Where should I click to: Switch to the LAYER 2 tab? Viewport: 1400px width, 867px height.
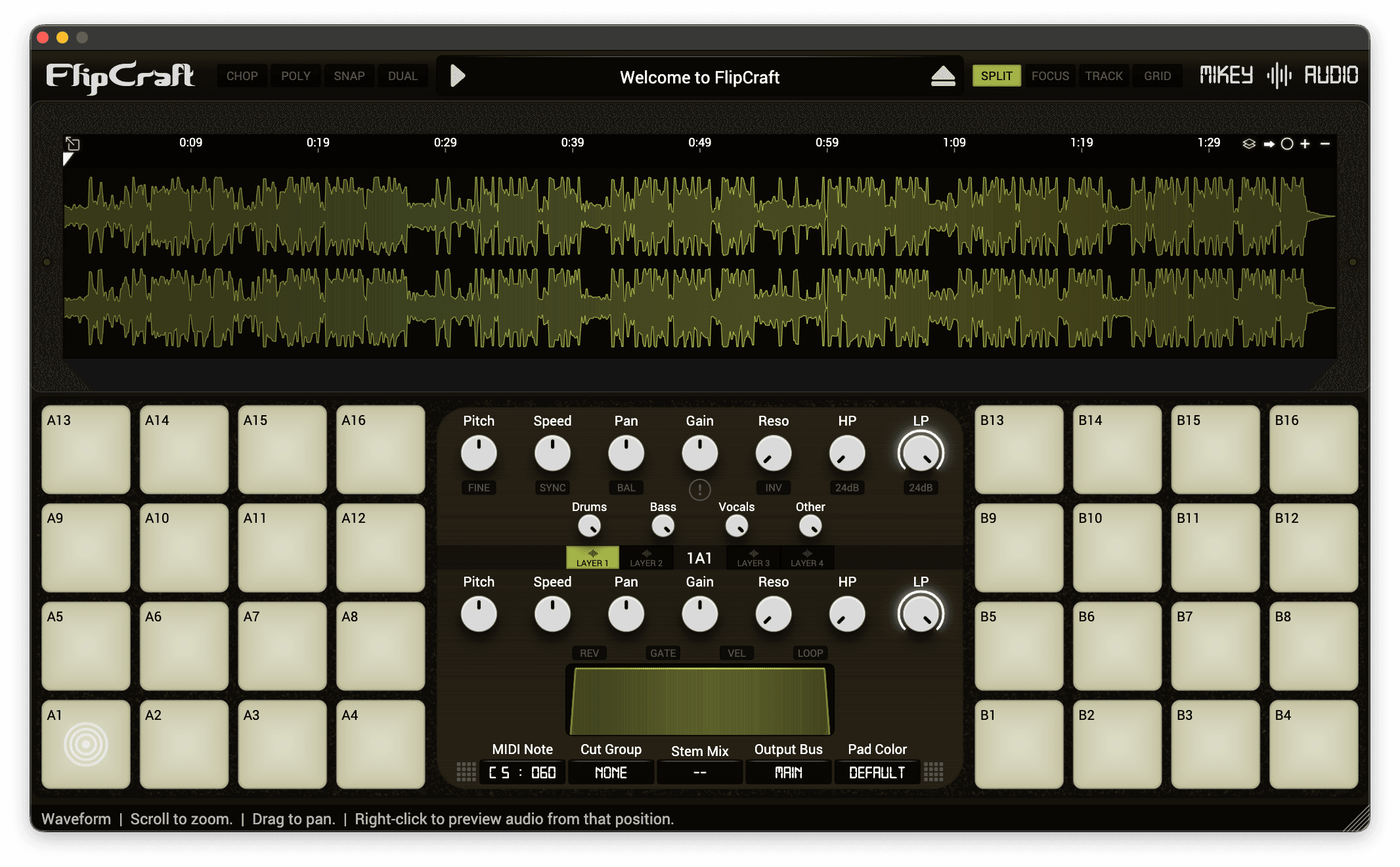646,558
